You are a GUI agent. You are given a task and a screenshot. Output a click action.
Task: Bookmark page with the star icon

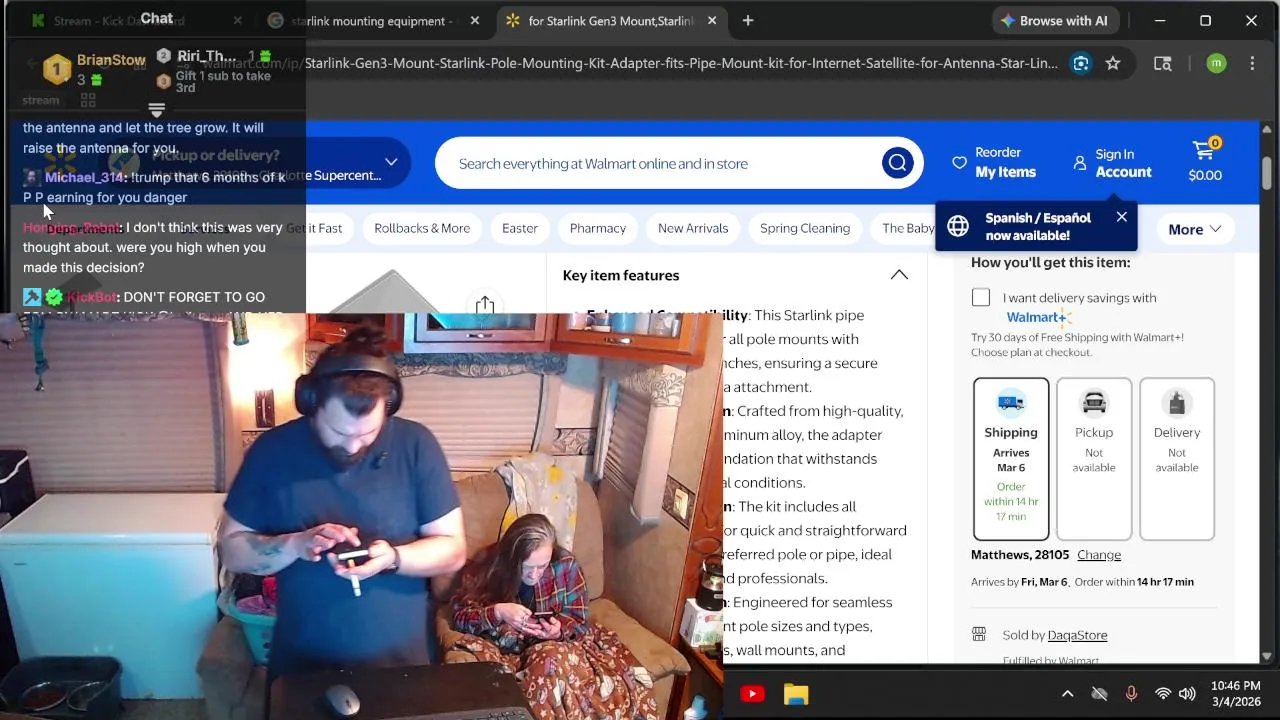[1113, 63]
